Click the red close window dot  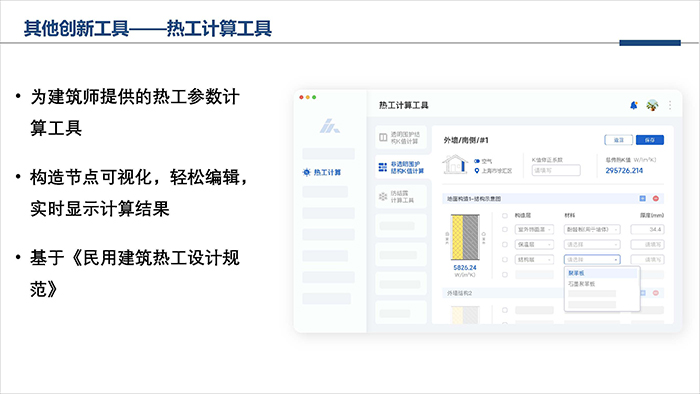[x=301, y=97]
